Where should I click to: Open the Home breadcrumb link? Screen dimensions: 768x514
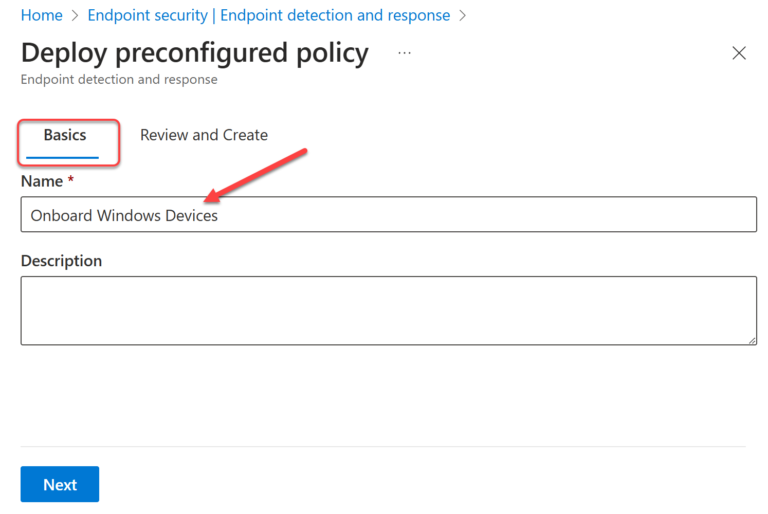pyautogui.click(x=42, y=15)
